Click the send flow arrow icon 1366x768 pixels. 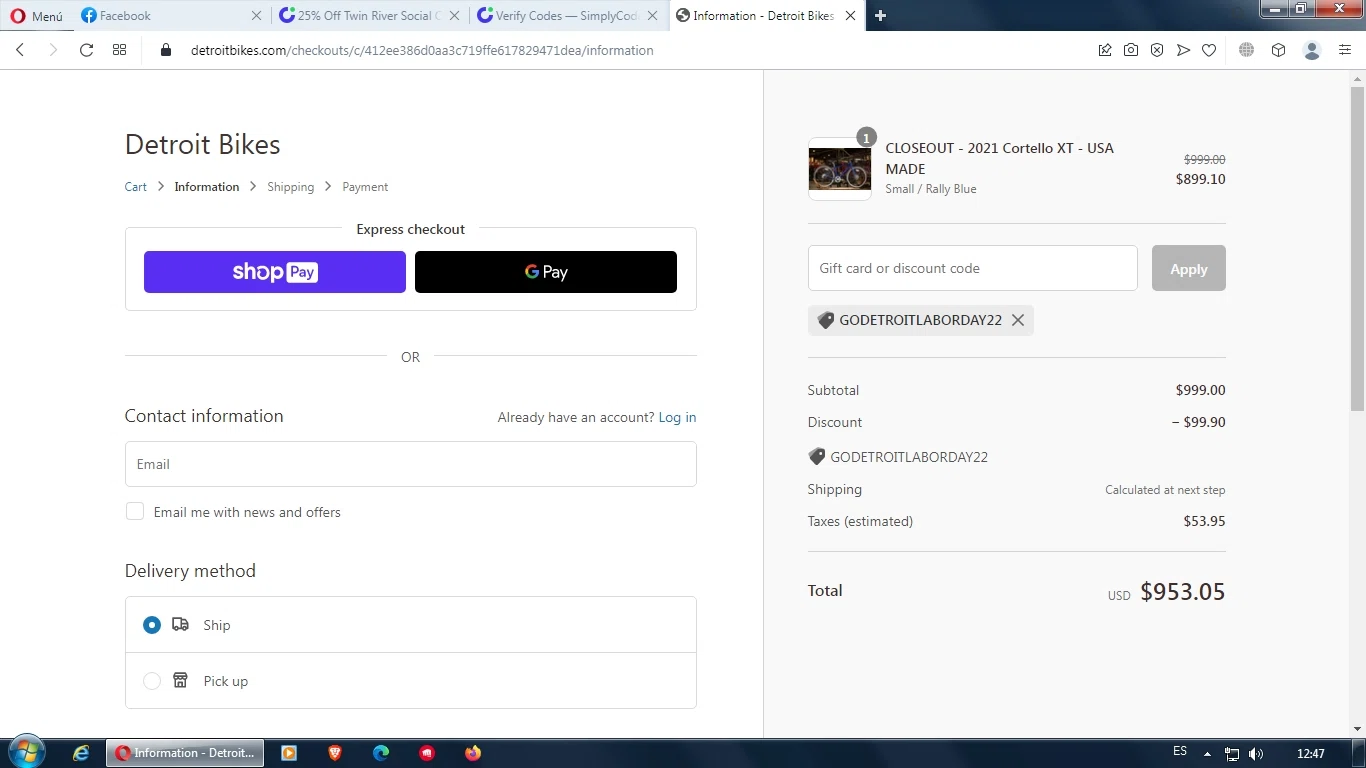(1183, 50)
